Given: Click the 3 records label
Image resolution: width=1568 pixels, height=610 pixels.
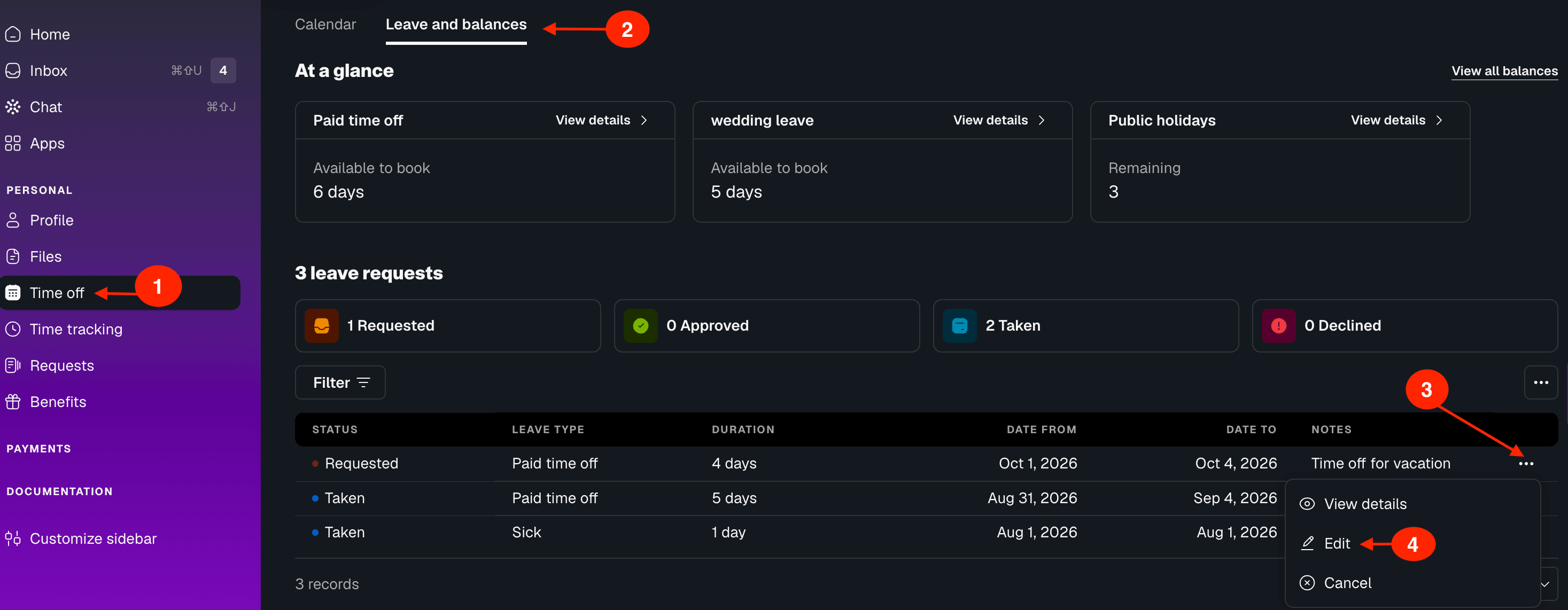Looking at the screenshot, I should click(327, 584).
